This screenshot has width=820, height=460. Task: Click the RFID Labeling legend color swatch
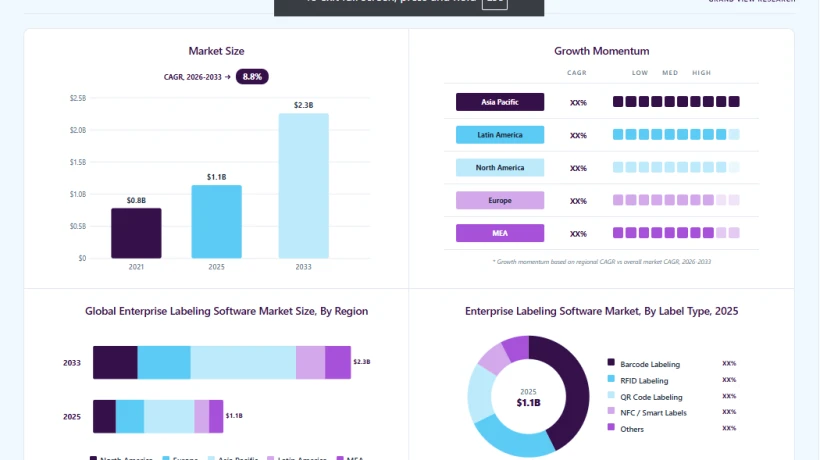611,378
